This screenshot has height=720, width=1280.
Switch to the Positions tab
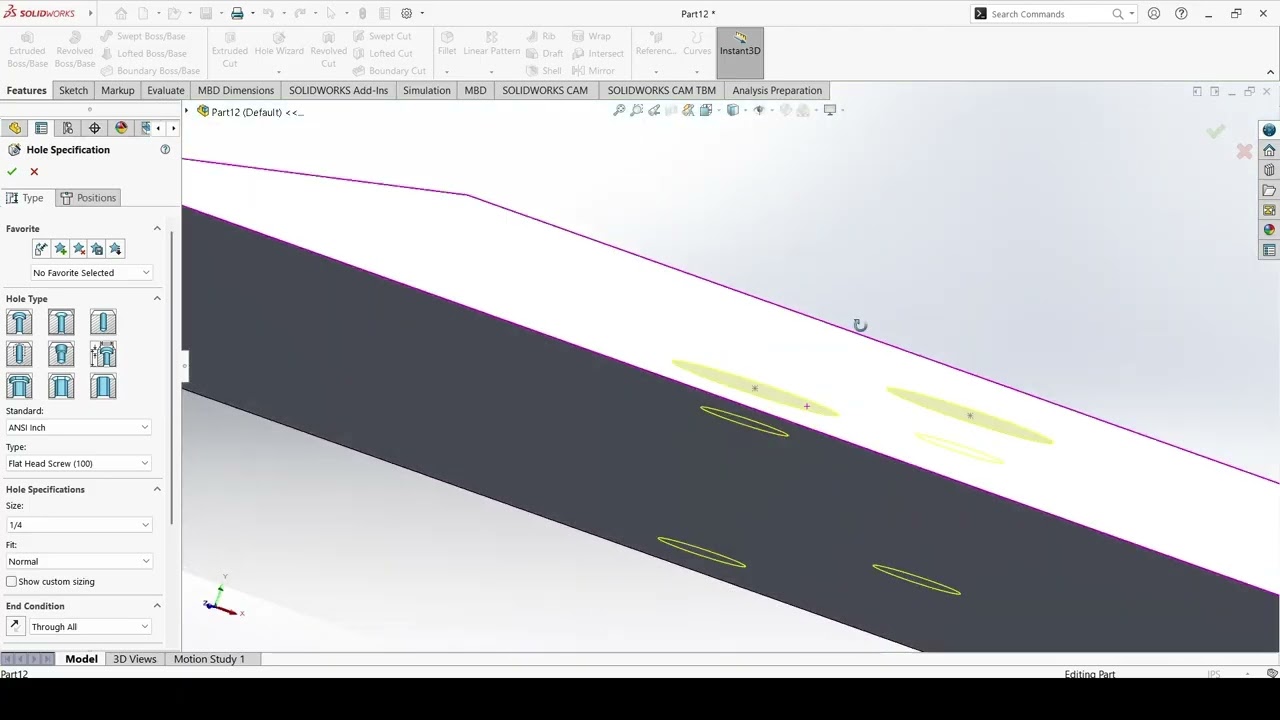pyautogui.click(x=88, y=198)
